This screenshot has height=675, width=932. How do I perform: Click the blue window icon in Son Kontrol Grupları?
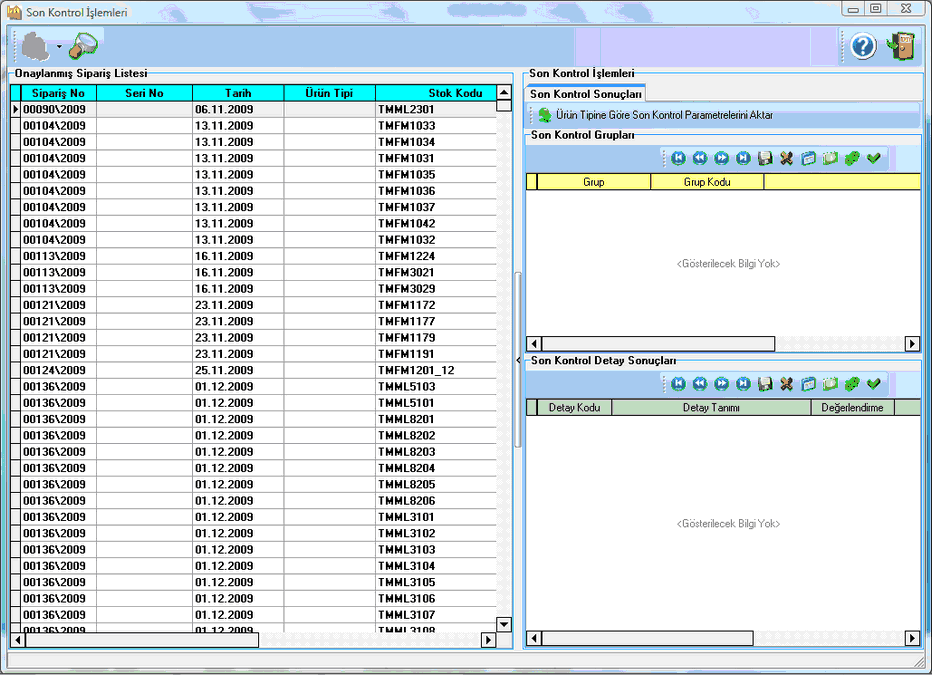[x=808, y=158]
